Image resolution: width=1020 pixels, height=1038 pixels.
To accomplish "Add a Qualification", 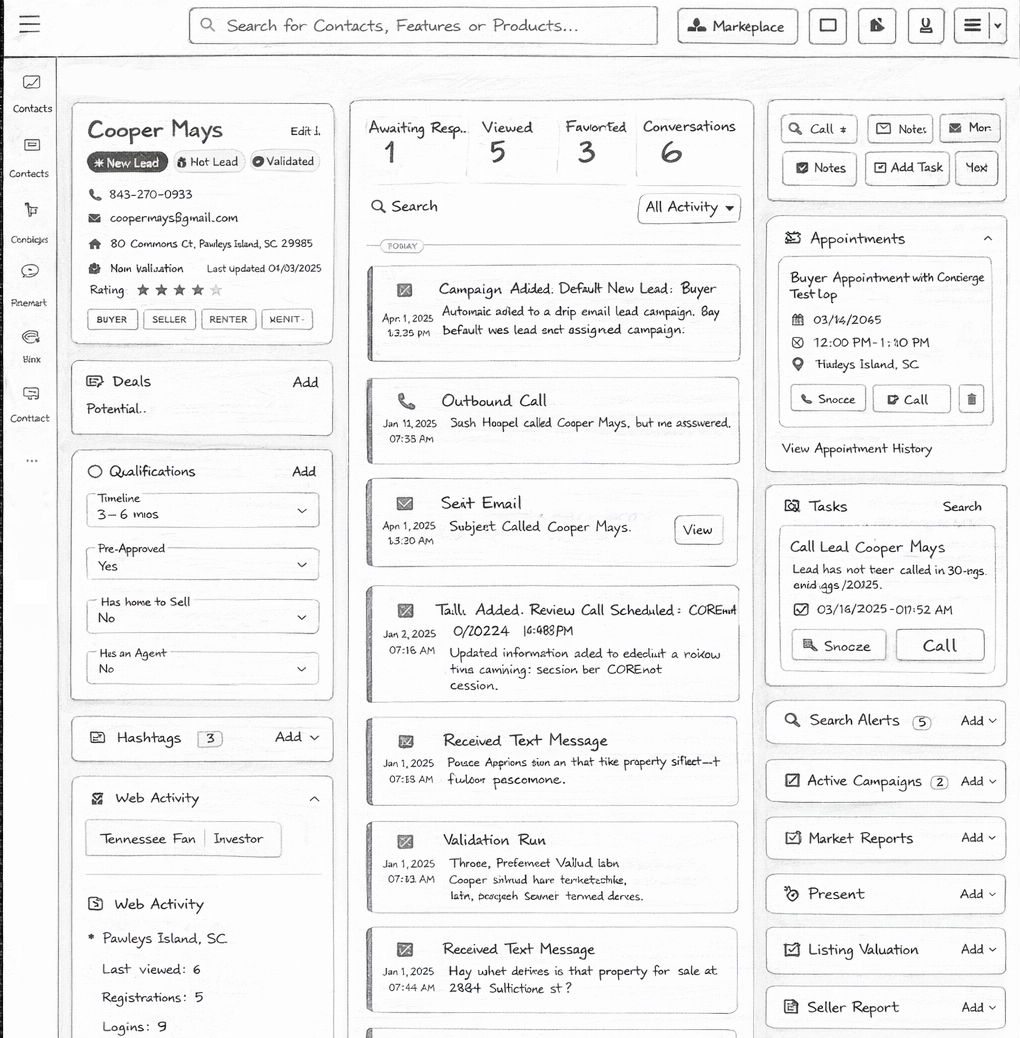I will [304, 471].
